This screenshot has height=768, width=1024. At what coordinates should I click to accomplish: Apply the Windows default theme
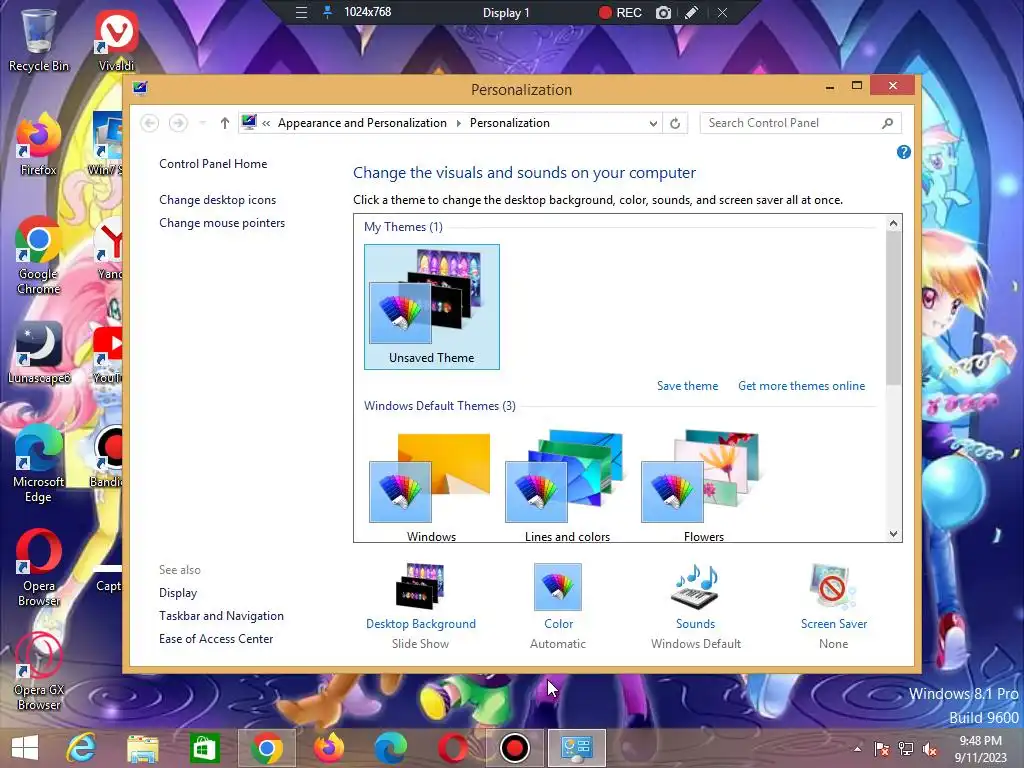click(x=431, y=486)
